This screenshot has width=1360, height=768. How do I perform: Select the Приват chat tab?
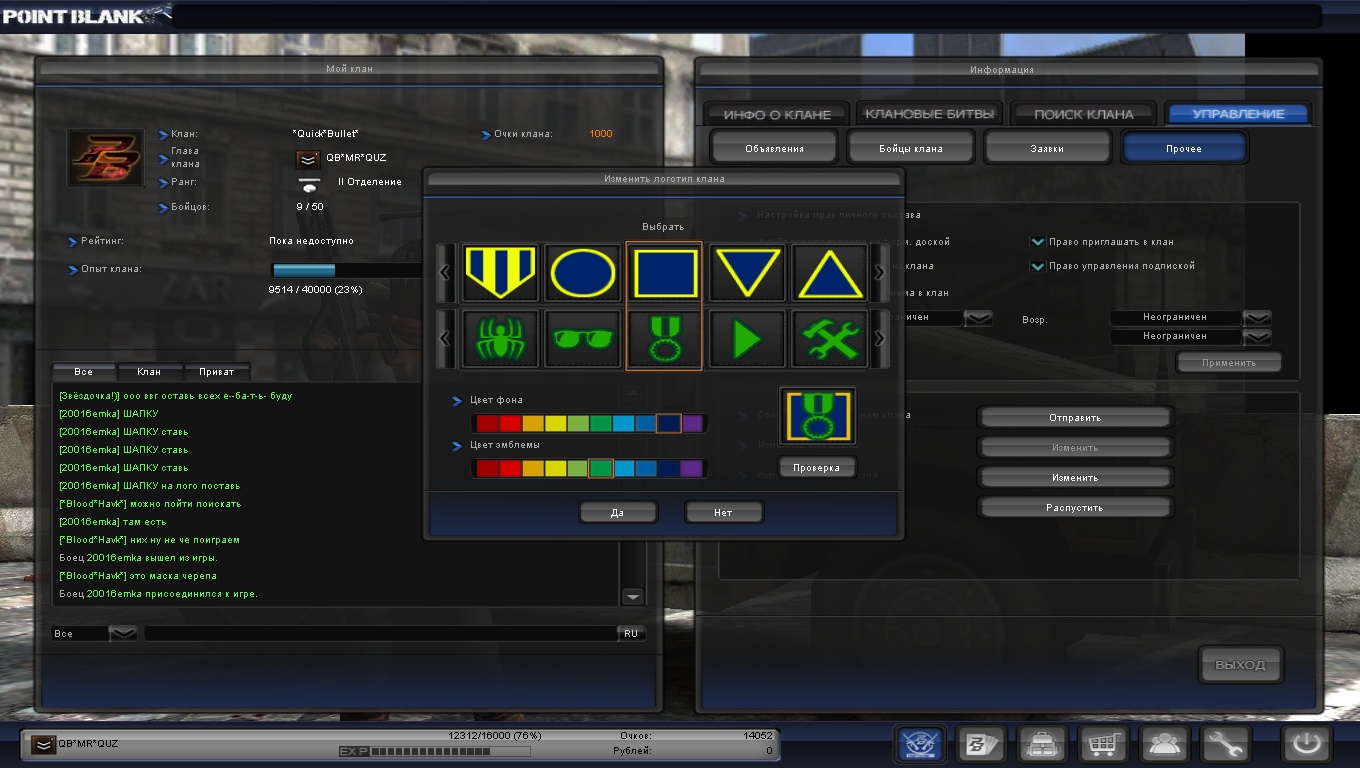[217, 371]
